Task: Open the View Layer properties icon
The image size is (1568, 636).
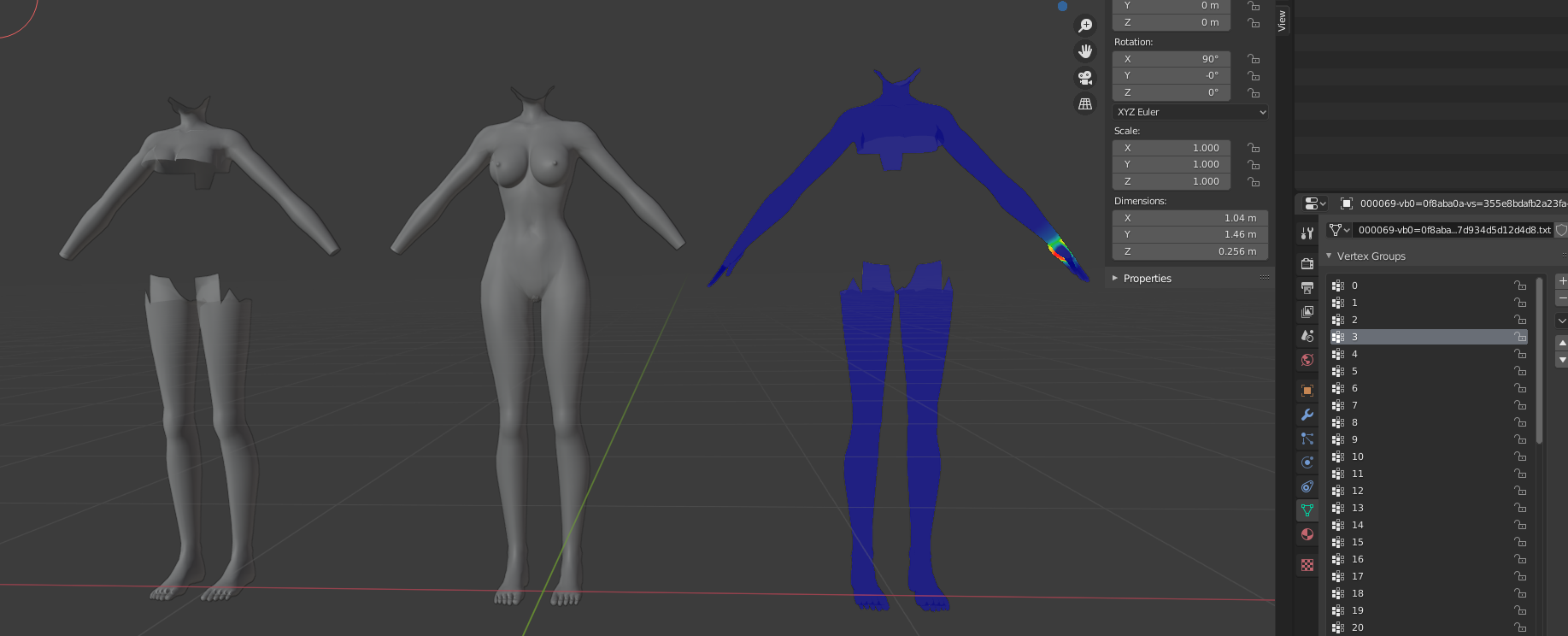Action: point(1307,312)
